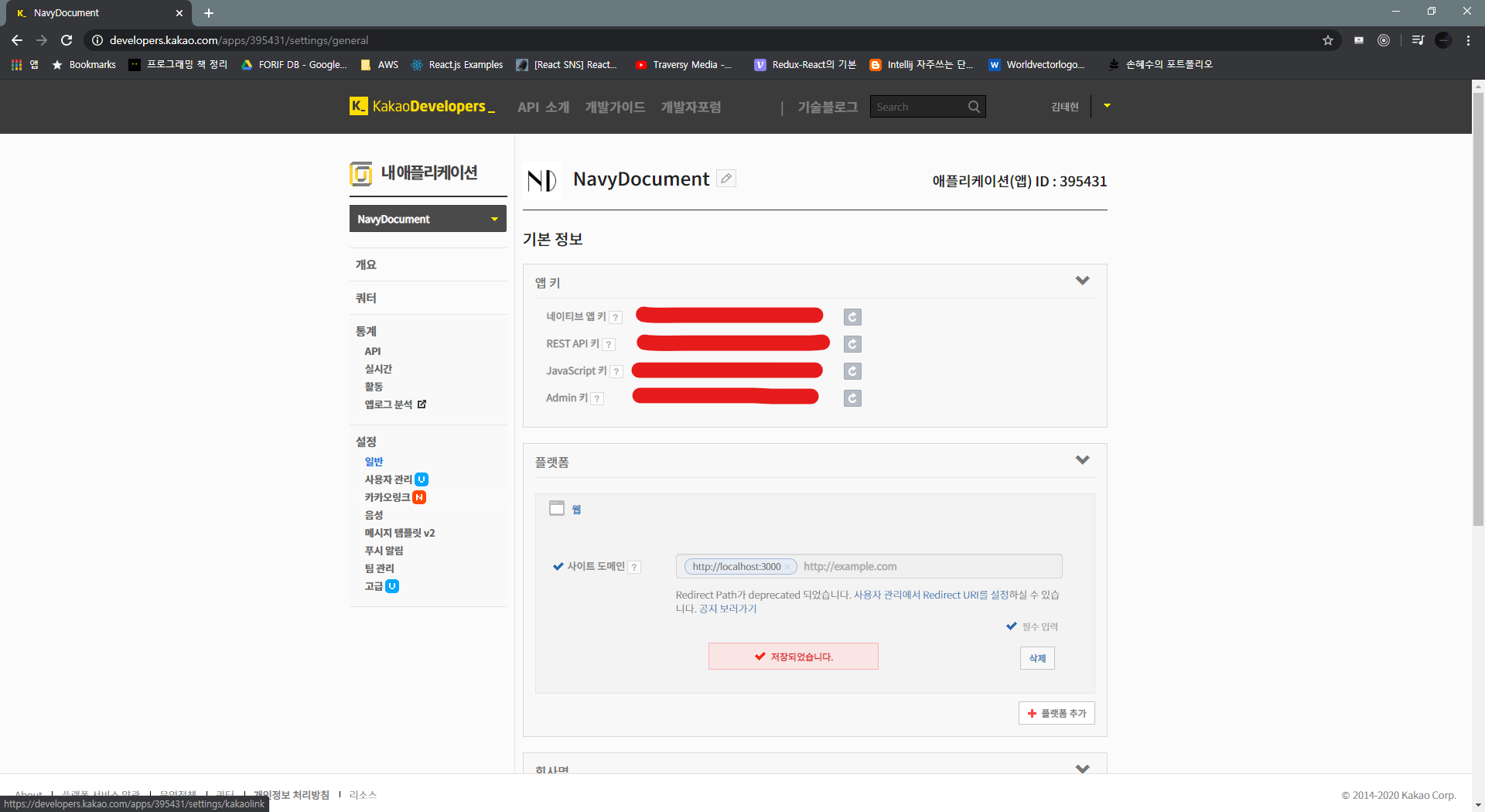Image resolution: width=1485 pixels, height=812 pixels.
Task: Reload the page in the browser
Action: [x=67, y=40]
